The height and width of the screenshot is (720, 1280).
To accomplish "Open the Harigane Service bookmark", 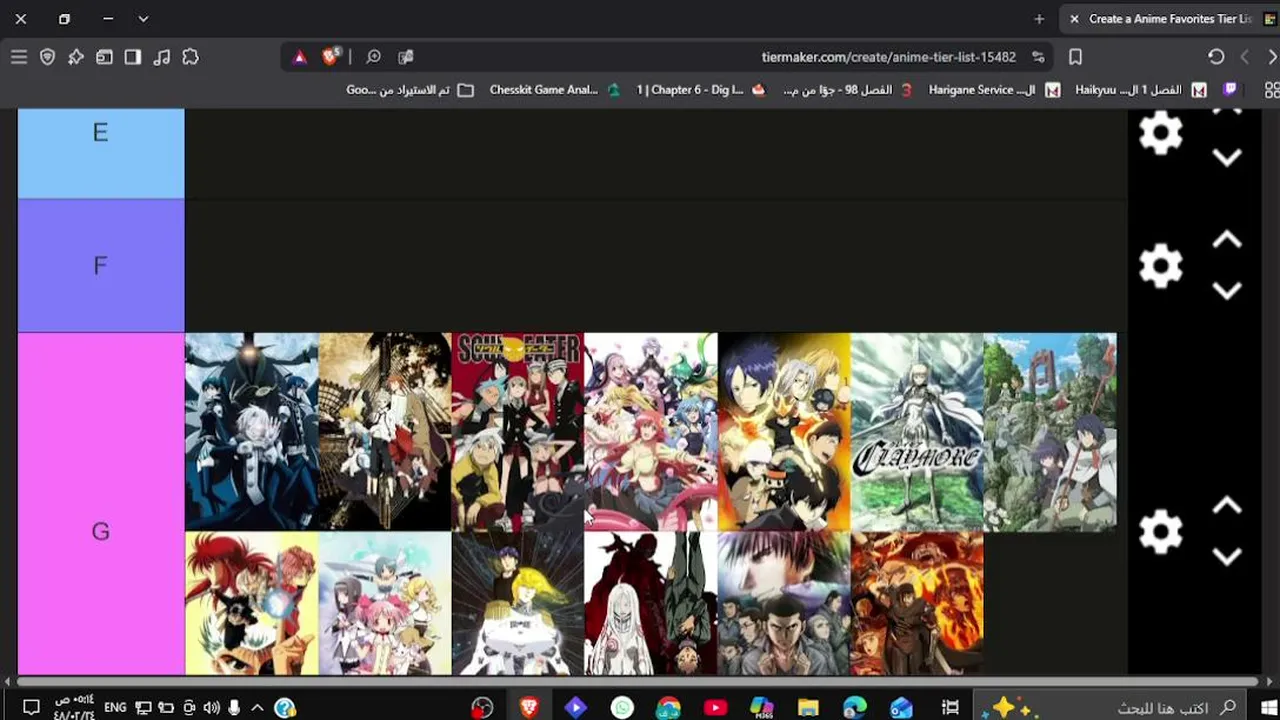I will (x=994, y=90).
